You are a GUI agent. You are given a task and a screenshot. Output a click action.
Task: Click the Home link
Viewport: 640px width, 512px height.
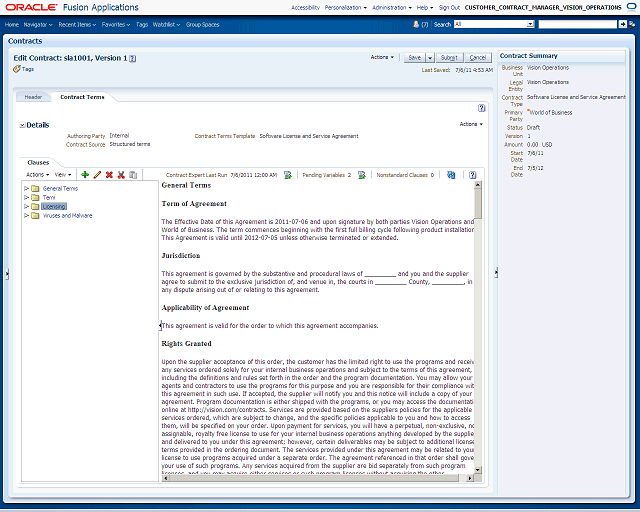click(12, 24)
